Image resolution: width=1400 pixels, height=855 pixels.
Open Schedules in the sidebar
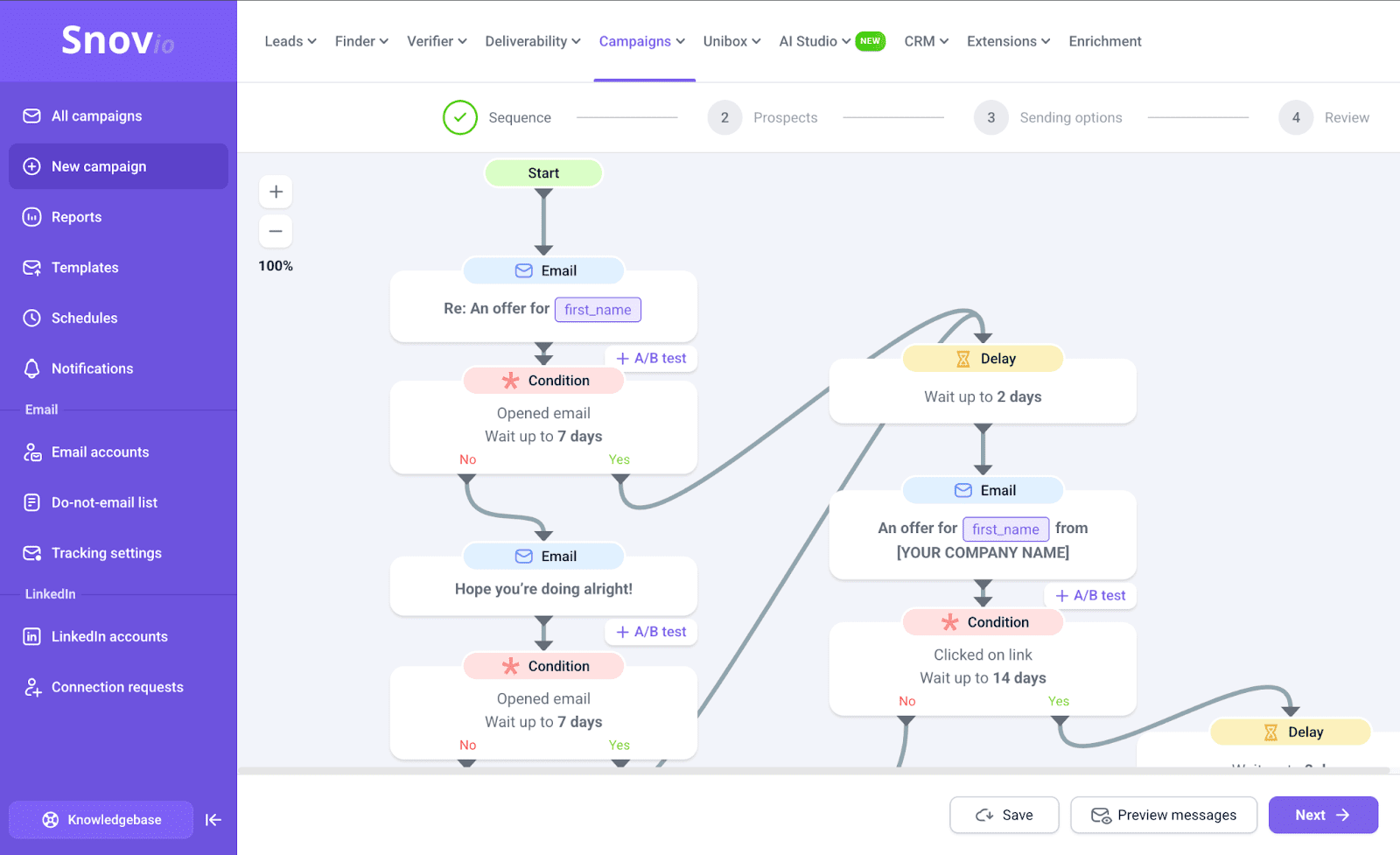tap(83, 318)
